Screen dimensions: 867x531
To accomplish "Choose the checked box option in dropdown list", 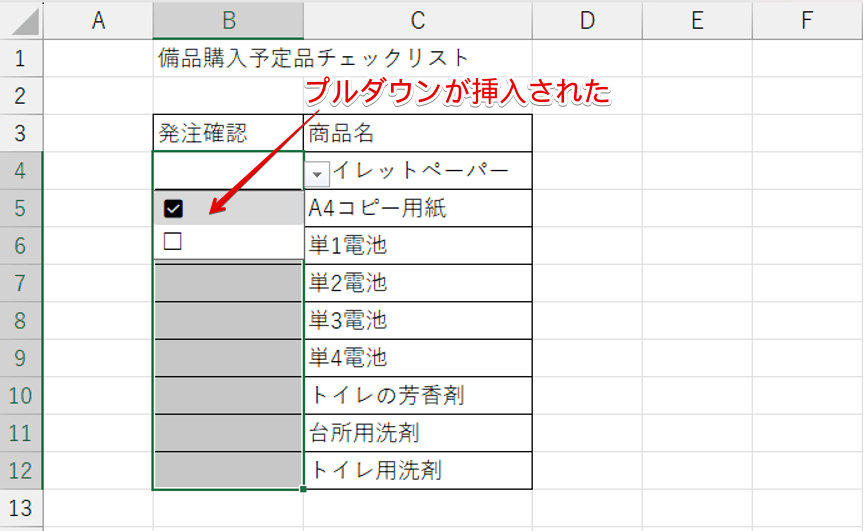I will click(x=173, y=208).
